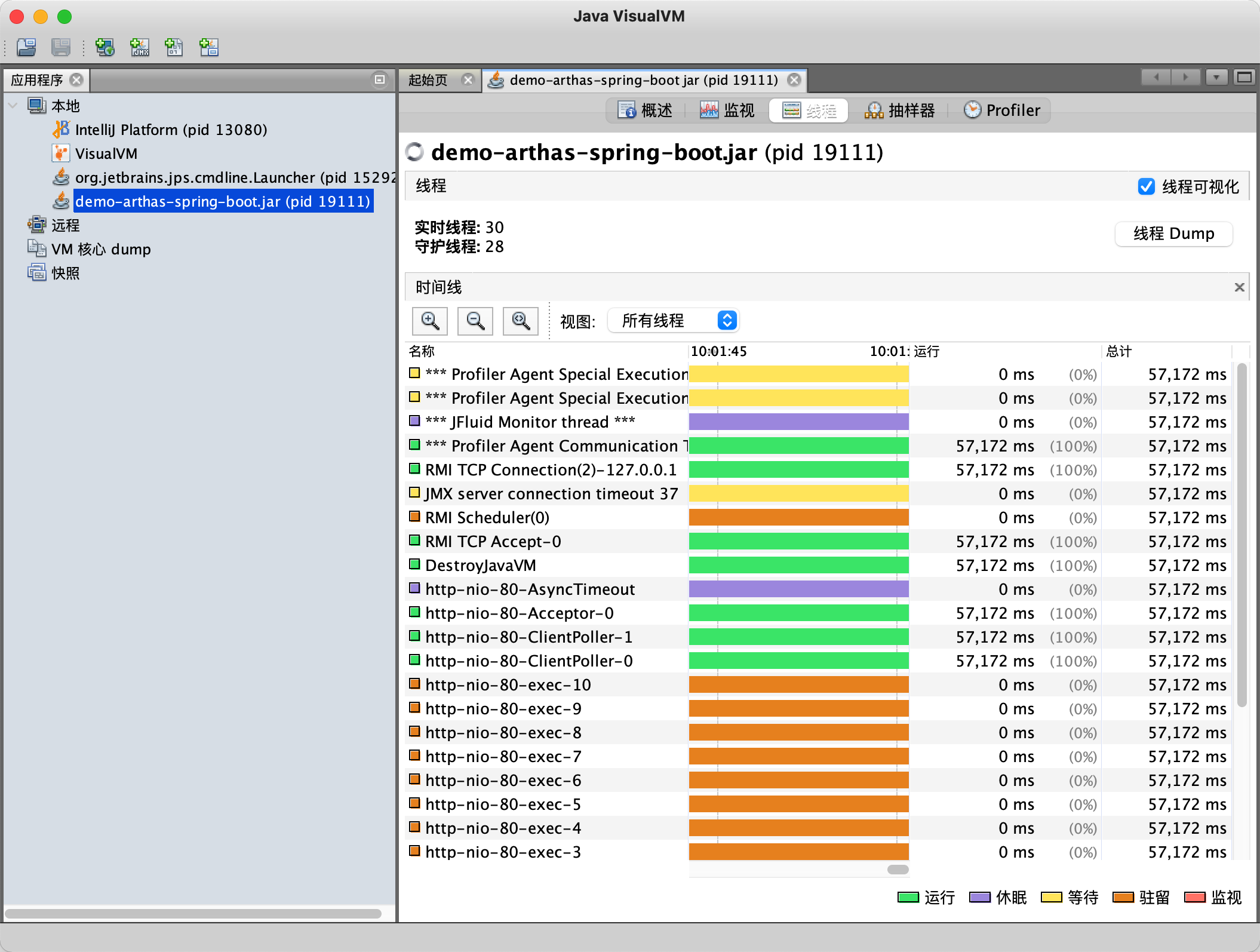Minimize the 应用程序 side panel
The width and height of the screenshot is (1260, 952).
coord(379,79)
